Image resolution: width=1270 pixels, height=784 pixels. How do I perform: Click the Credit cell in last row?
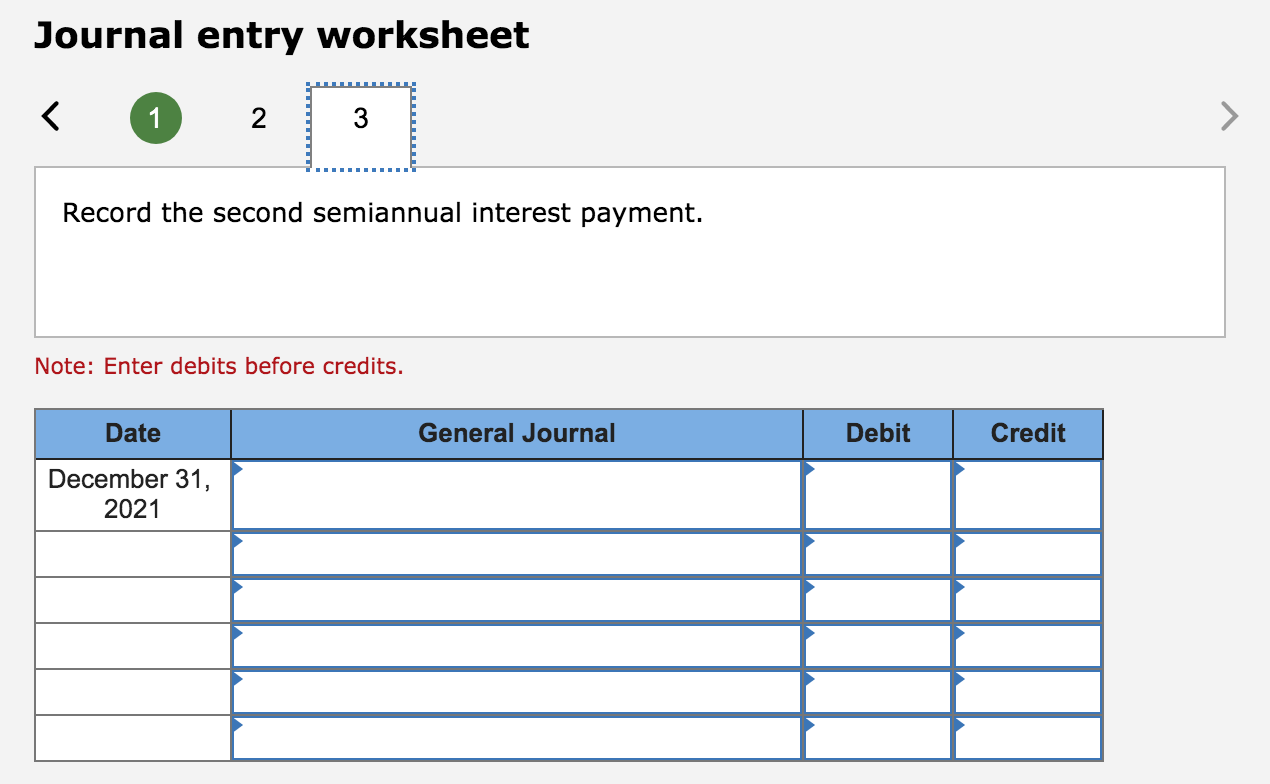pos(1028,738)
